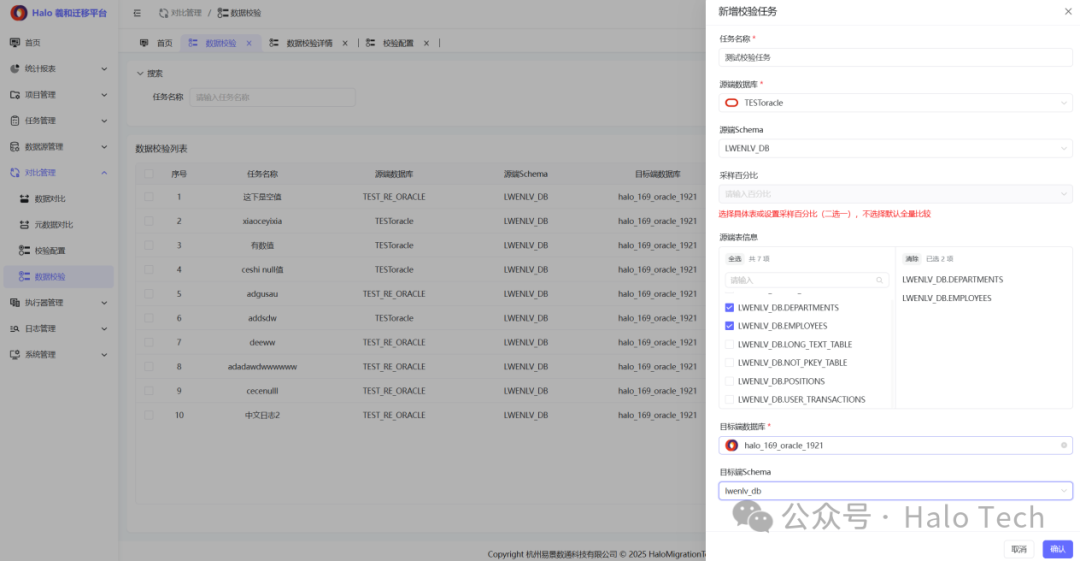Toggle the select-all checkbox in table header

click(149, 174)
